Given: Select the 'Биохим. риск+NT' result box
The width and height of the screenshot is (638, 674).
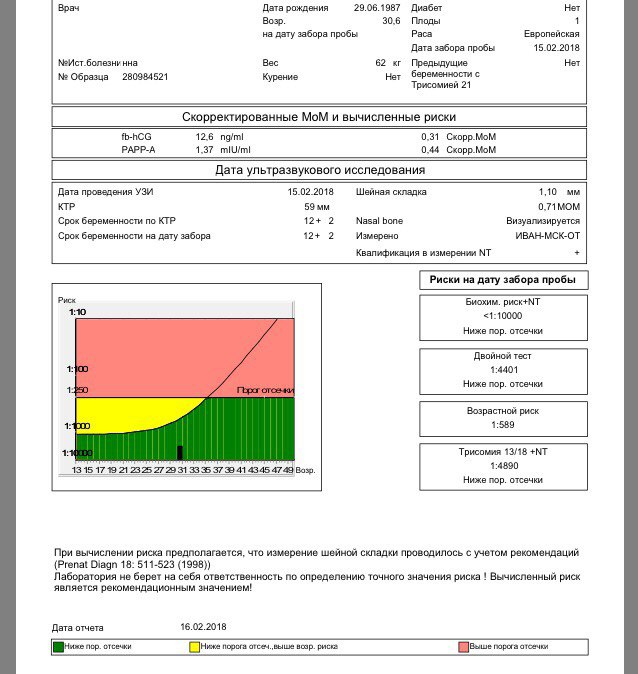Looking at the screenshot, I should coord(502,315).
